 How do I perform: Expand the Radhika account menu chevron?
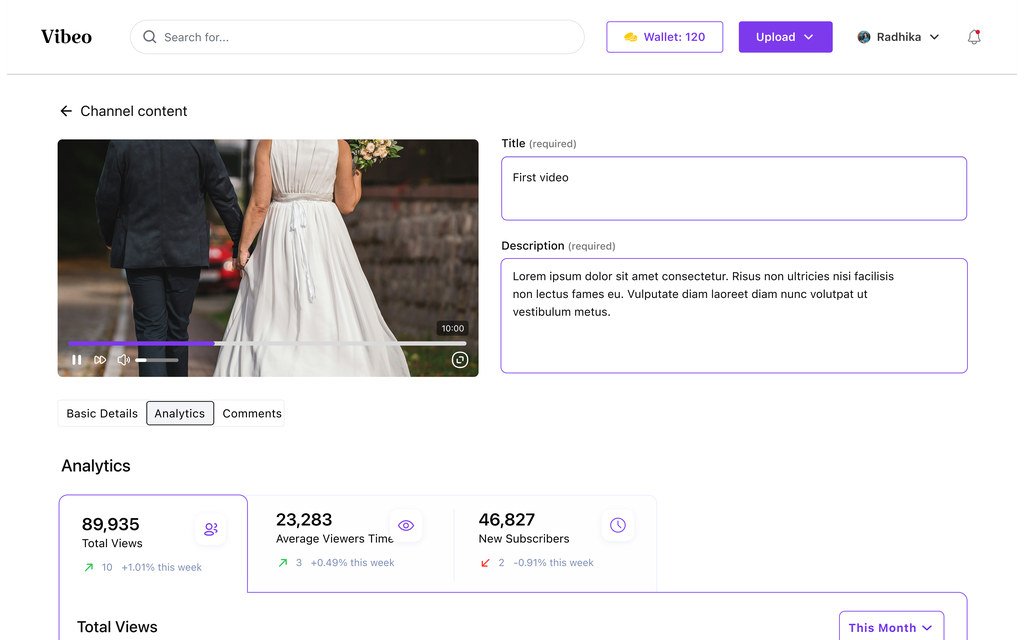point(934,37)
